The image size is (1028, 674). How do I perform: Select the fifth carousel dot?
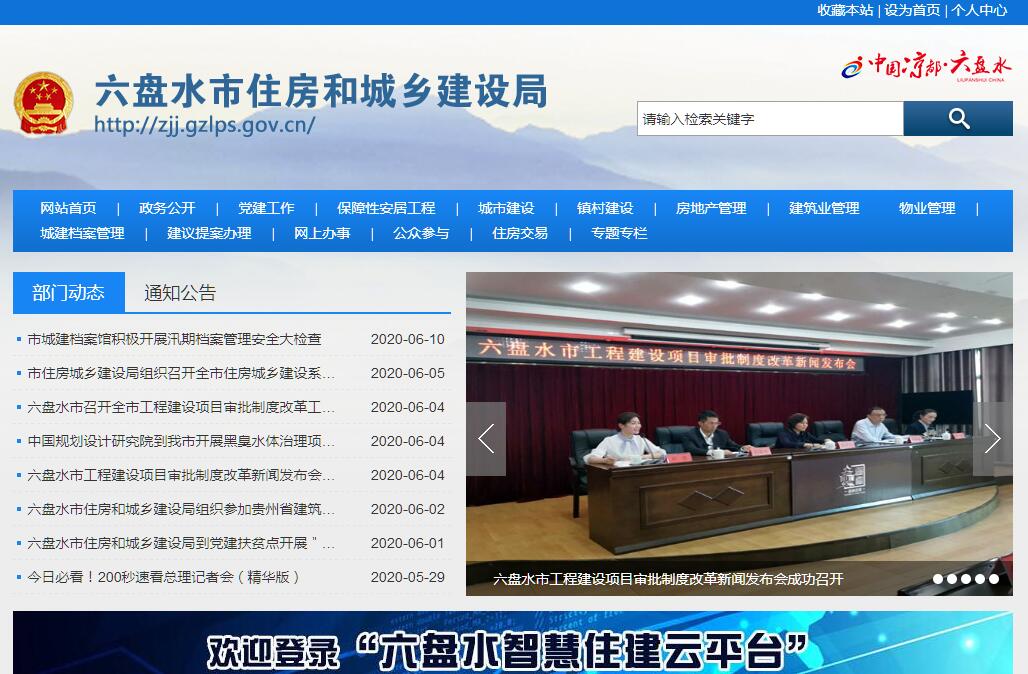(994, 579)
